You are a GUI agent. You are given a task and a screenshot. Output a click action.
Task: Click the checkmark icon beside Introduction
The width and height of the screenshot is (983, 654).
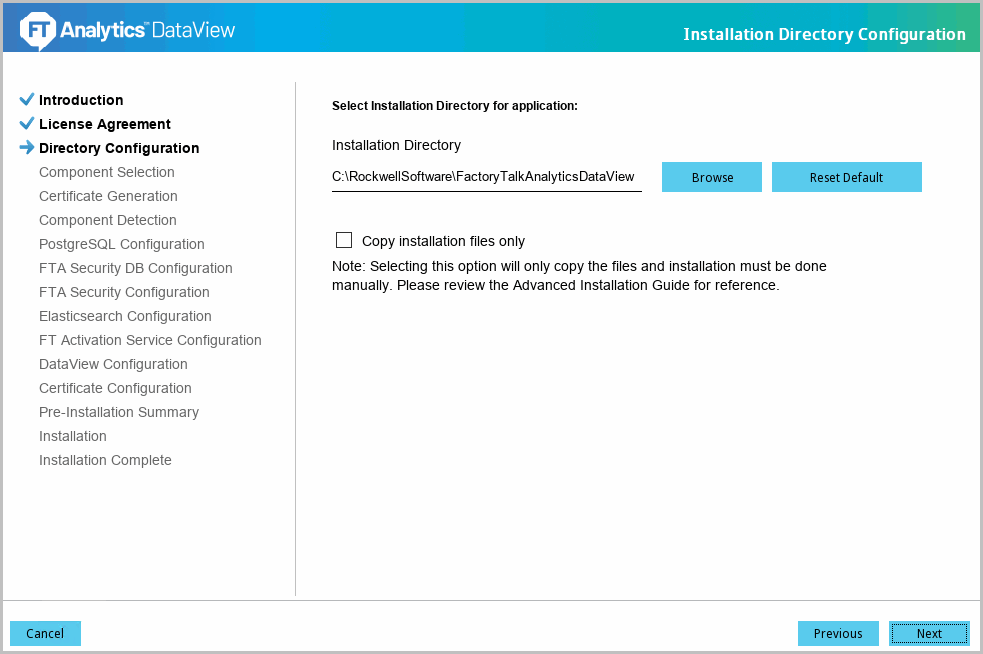(x=27, y=99)
